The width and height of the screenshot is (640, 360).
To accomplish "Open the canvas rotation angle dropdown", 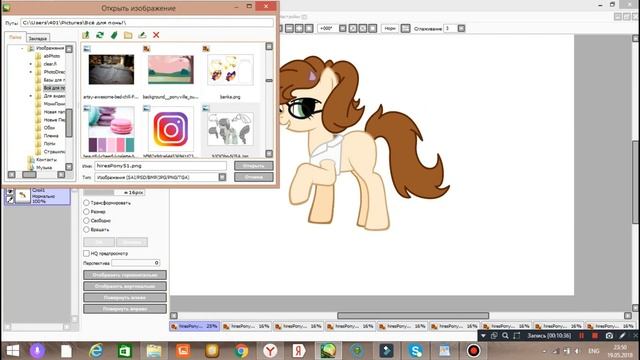I will coord(343,28).
